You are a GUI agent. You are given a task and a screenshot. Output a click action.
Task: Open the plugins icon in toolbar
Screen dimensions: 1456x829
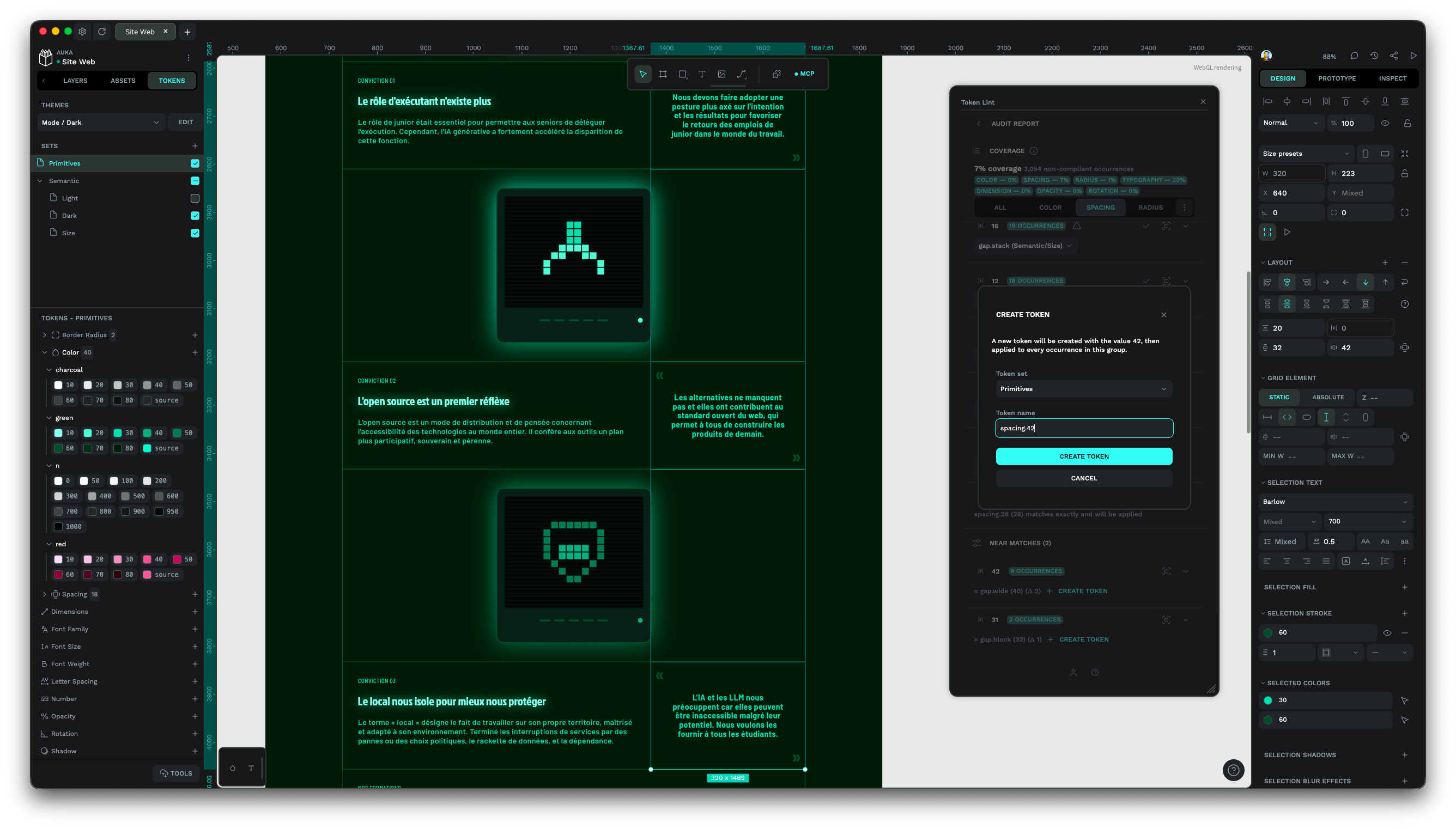[776, 74]
